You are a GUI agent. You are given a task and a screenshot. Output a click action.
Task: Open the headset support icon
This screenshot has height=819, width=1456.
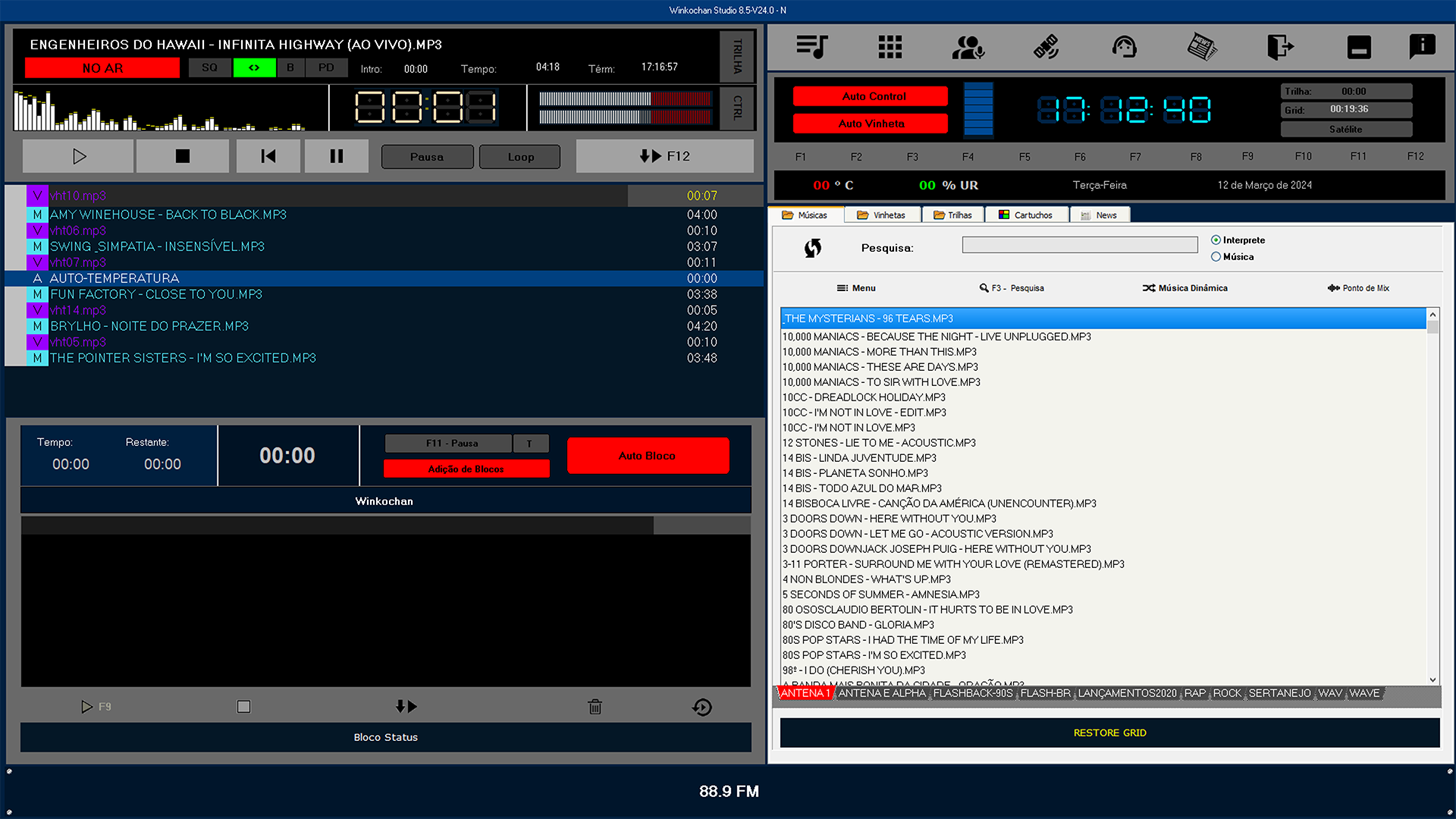(x=1125, y=47)
